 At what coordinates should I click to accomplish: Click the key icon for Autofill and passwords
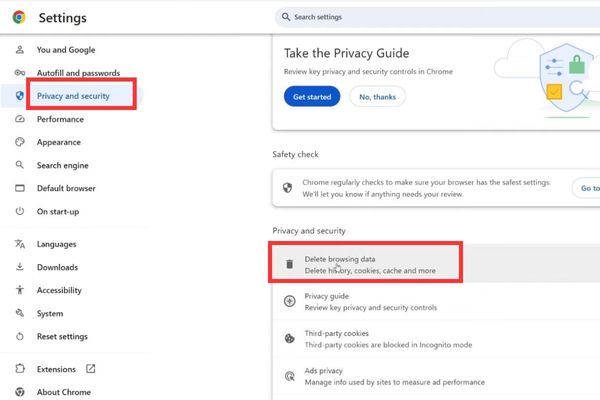point(20,73)
